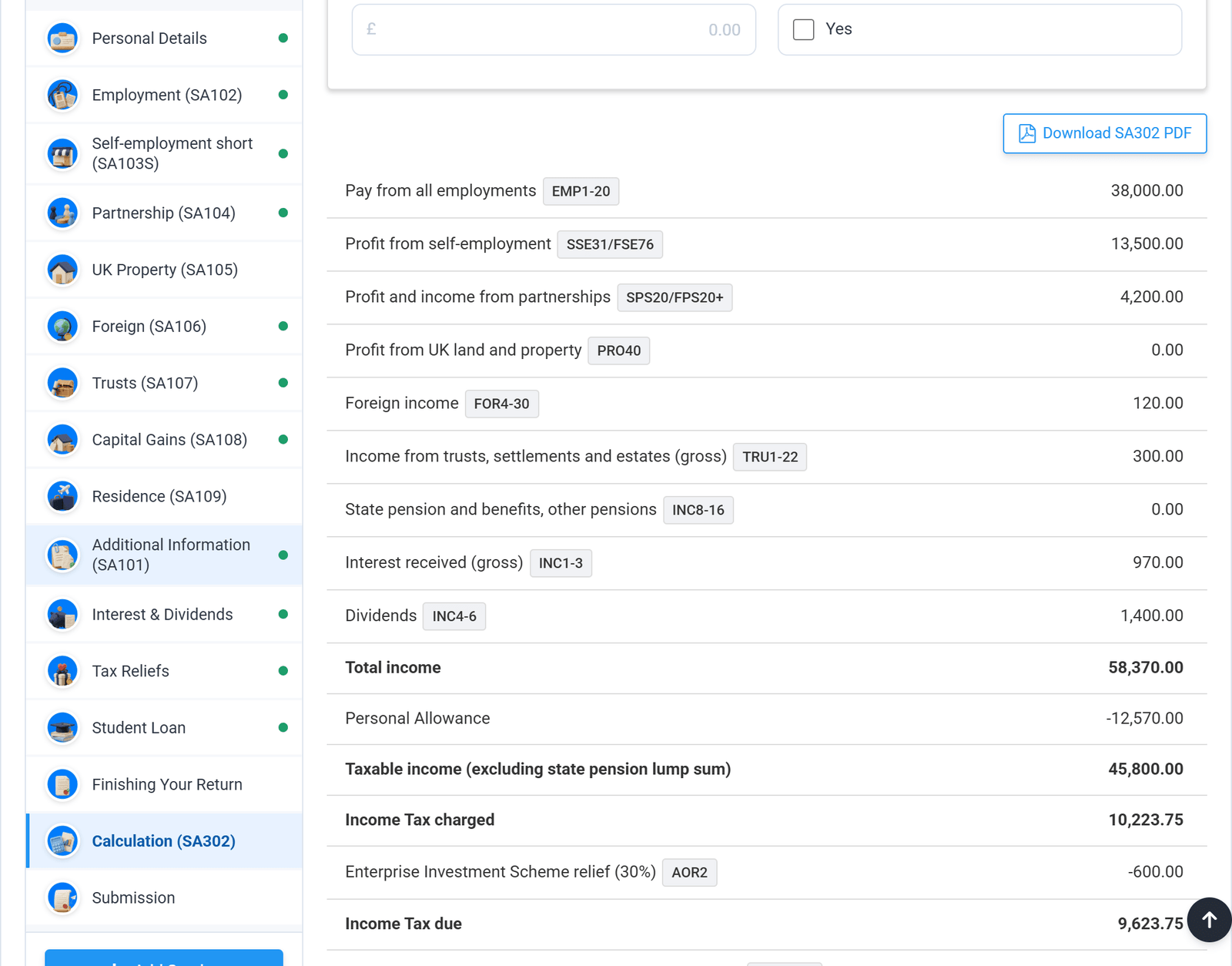
Task: Open Tax Reliefs section
Action: coord(164,671)
